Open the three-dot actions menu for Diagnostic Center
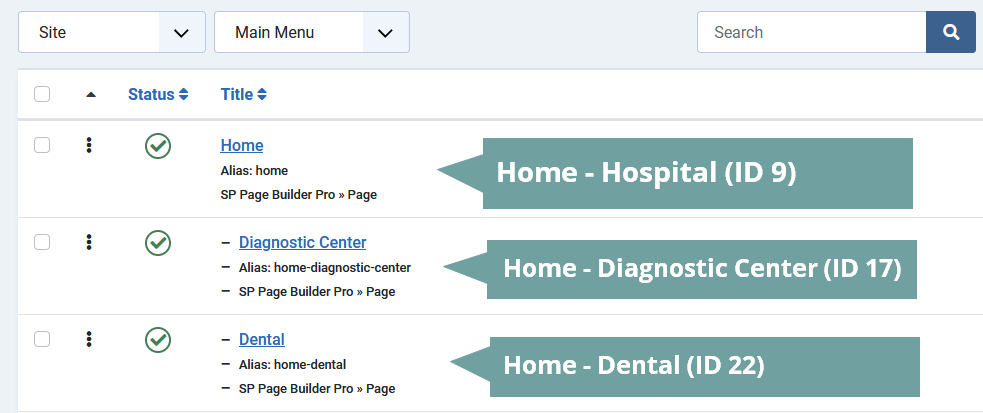 click(89, 242)
